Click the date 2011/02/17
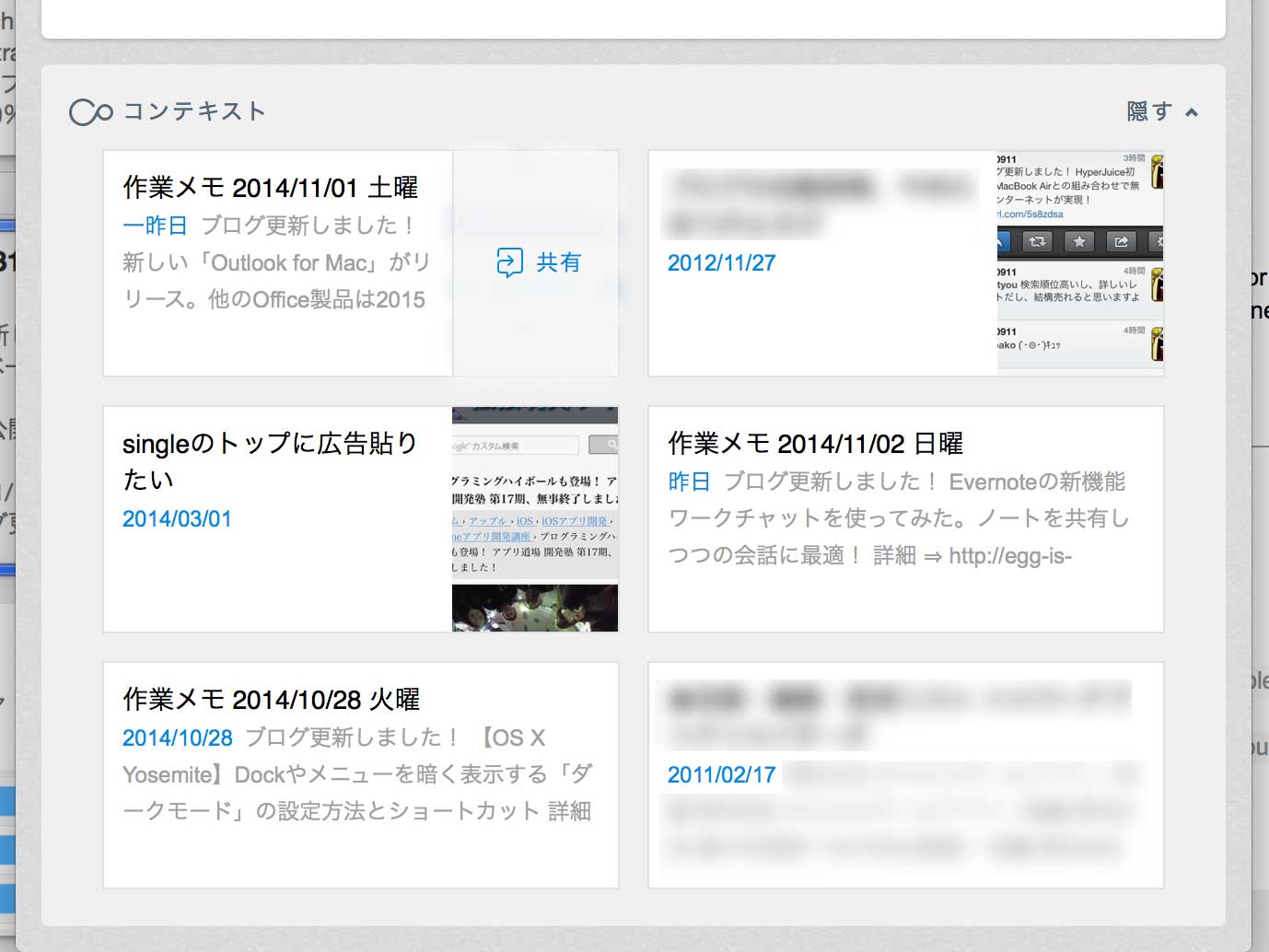This screenshot has height=952, width=1269. 722,775
